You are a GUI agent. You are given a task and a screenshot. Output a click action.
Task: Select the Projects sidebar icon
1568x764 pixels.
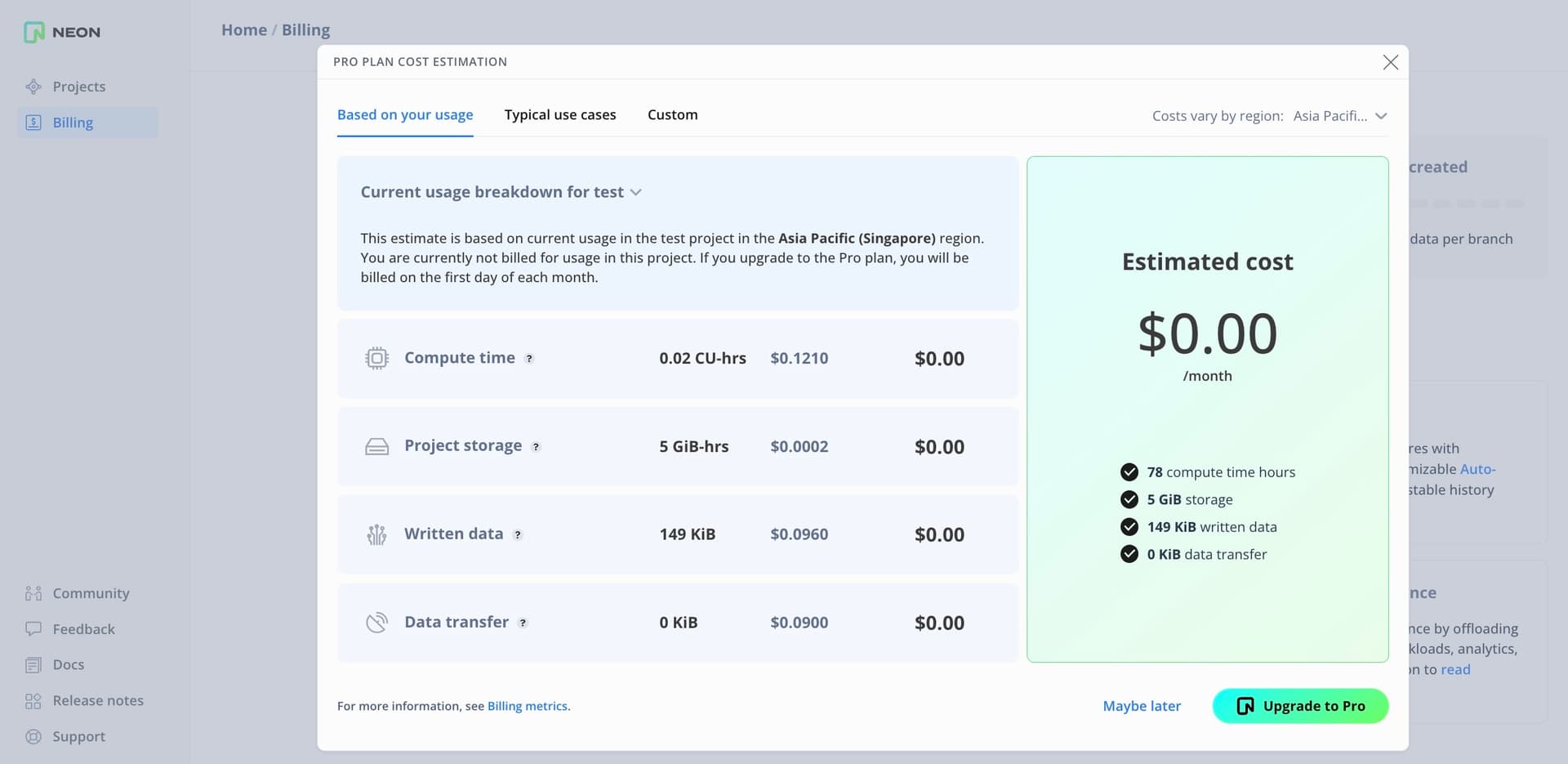[32, 86]
